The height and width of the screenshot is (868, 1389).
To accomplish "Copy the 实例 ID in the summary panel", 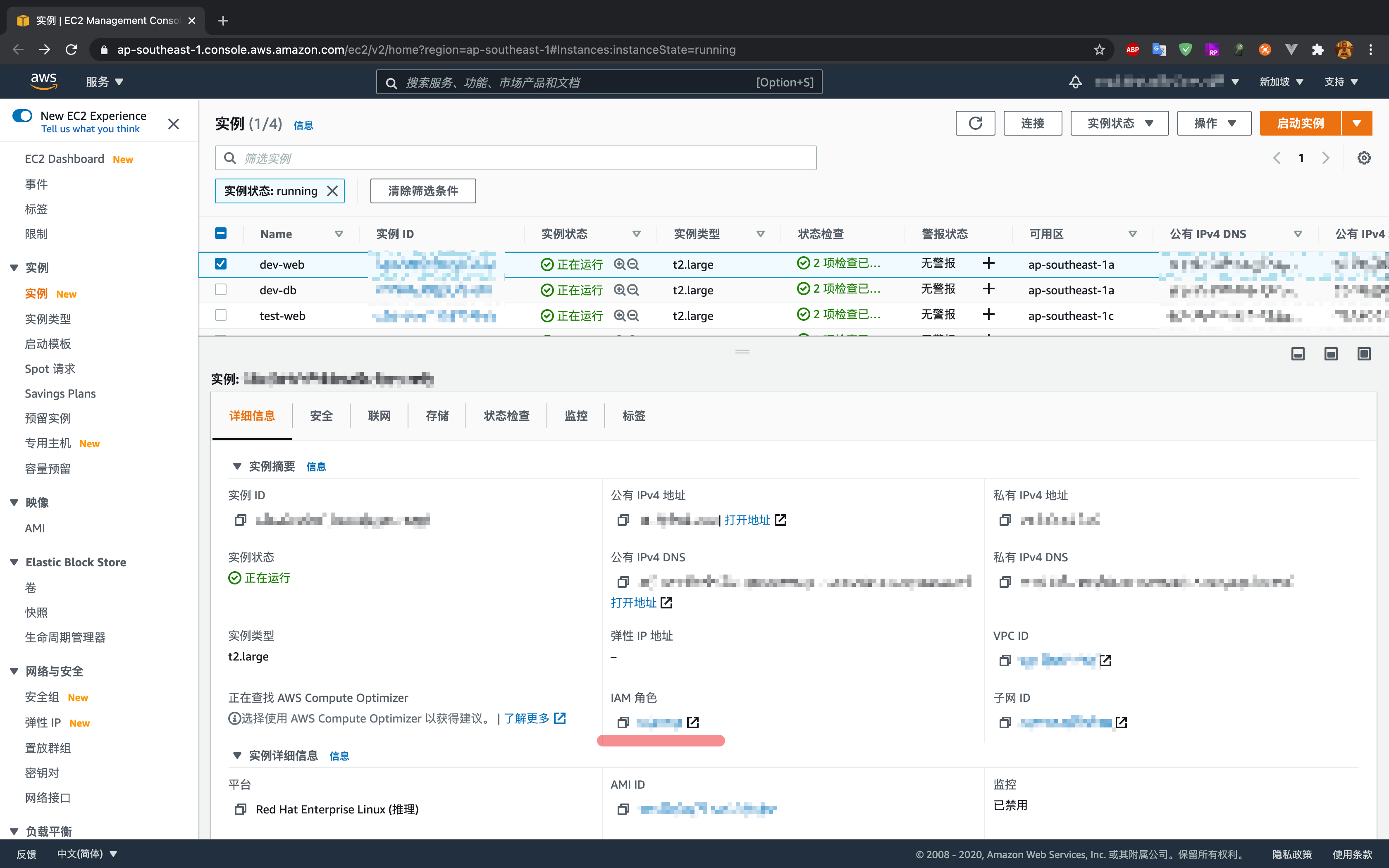I will 241,520.
